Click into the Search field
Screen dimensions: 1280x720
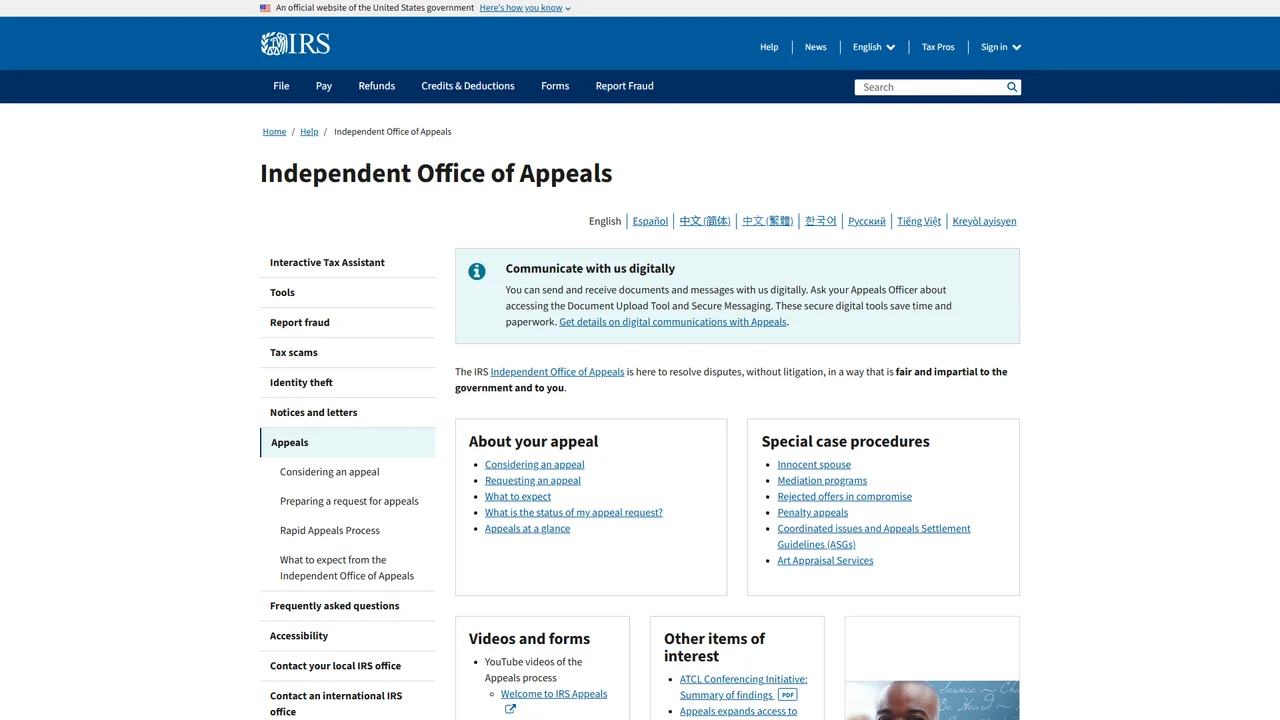[x=930, y=87]
